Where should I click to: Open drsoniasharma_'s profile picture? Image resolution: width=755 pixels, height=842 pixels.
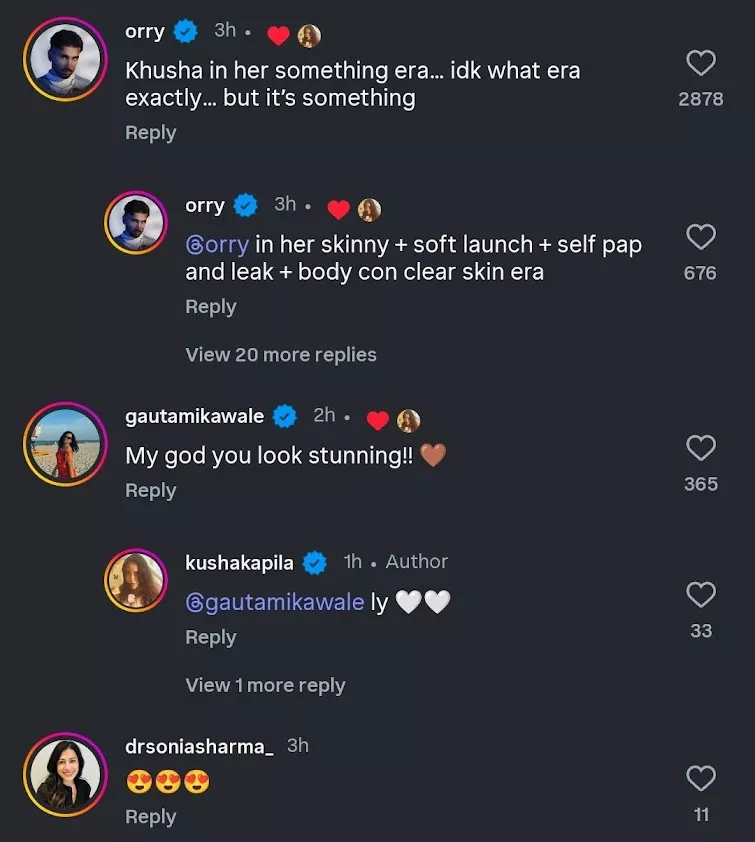coord(65,773)
